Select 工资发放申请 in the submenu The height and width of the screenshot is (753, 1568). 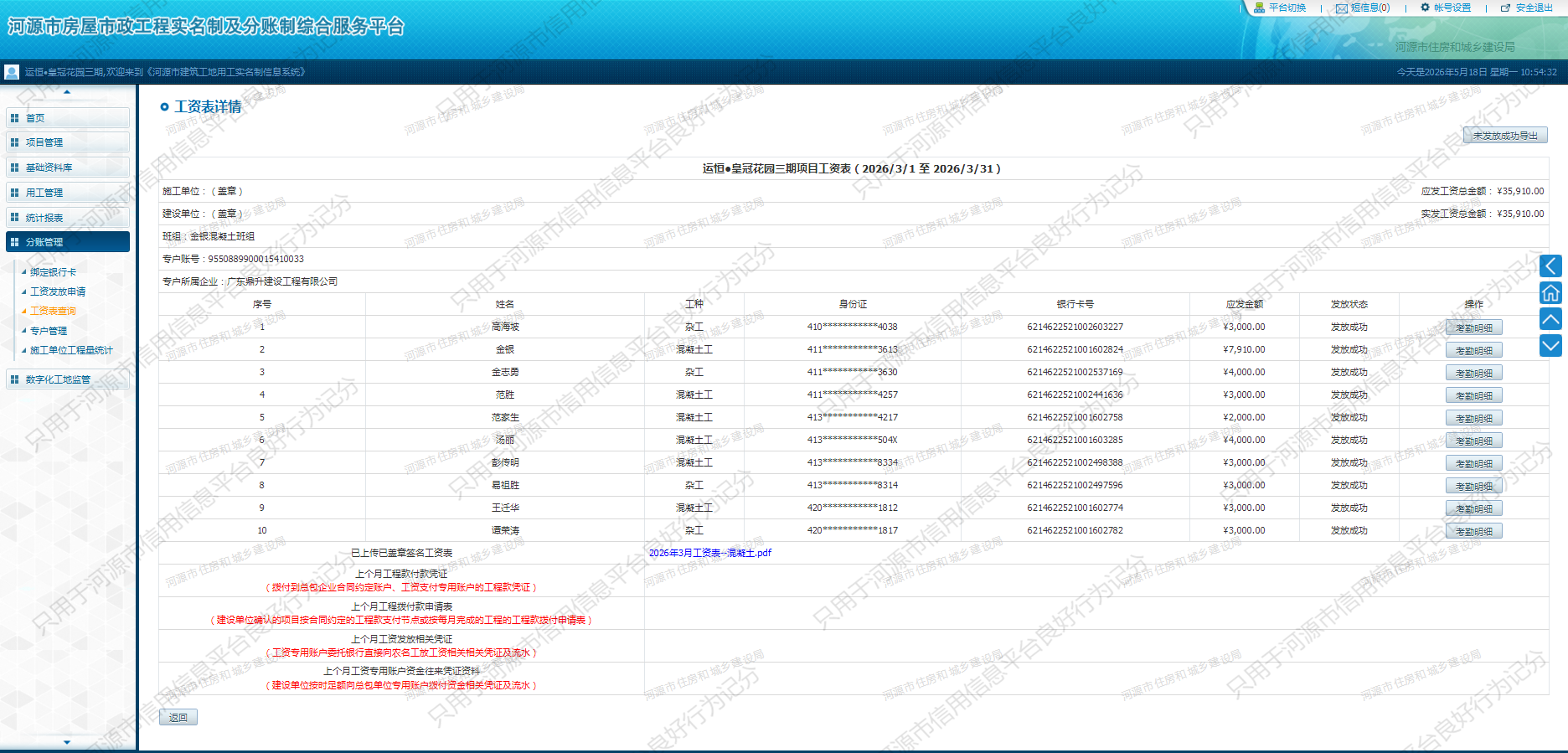point(58,291)
